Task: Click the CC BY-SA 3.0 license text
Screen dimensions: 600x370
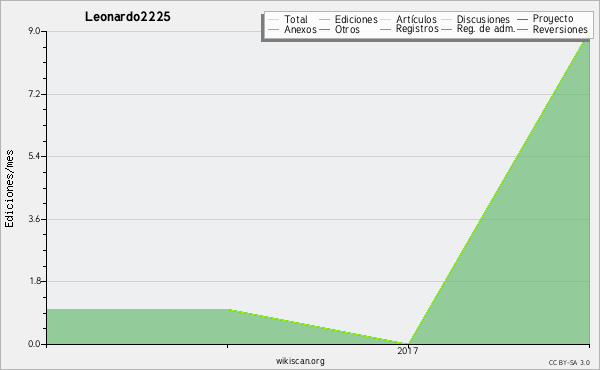Action: pos(569,363)
